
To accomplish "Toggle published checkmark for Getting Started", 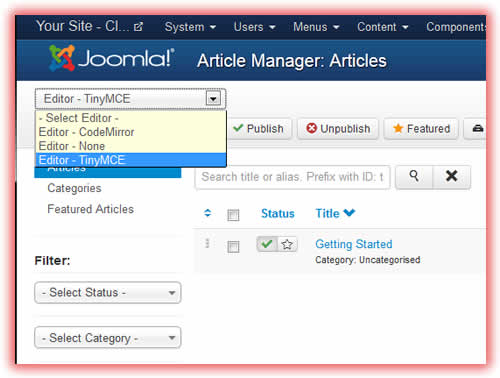I will 267,244.
